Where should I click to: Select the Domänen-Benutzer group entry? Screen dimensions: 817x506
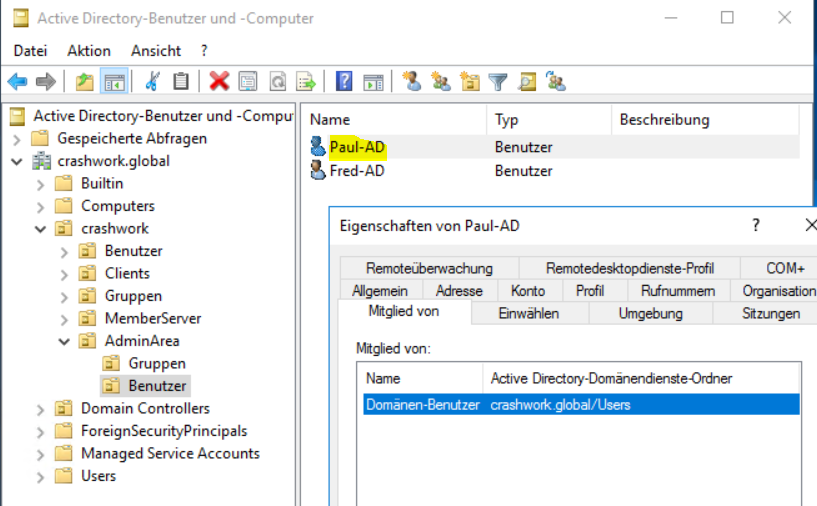tap(581, 404)
